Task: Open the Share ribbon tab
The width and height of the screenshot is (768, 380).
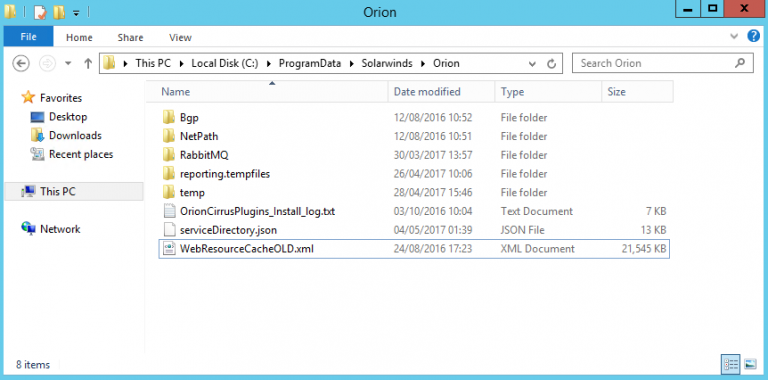Action: [130, 37]
